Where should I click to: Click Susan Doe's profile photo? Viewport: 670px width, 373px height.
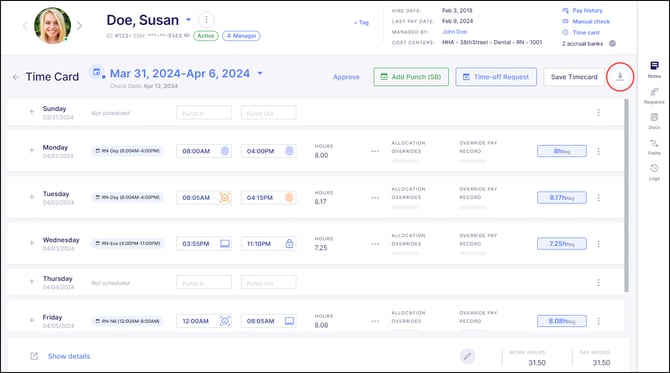pyautogui.click(x=53, y=26)
